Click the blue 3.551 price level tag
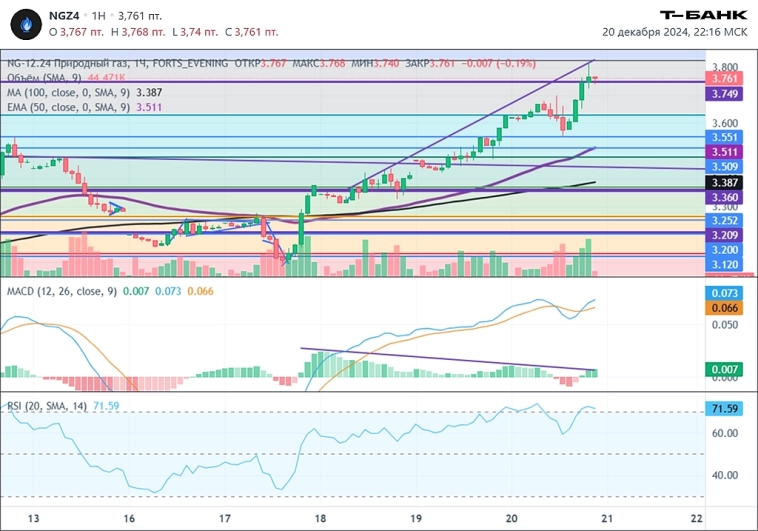Image resolution: width=758 pixels, height=531 pixels. point(726,137)
